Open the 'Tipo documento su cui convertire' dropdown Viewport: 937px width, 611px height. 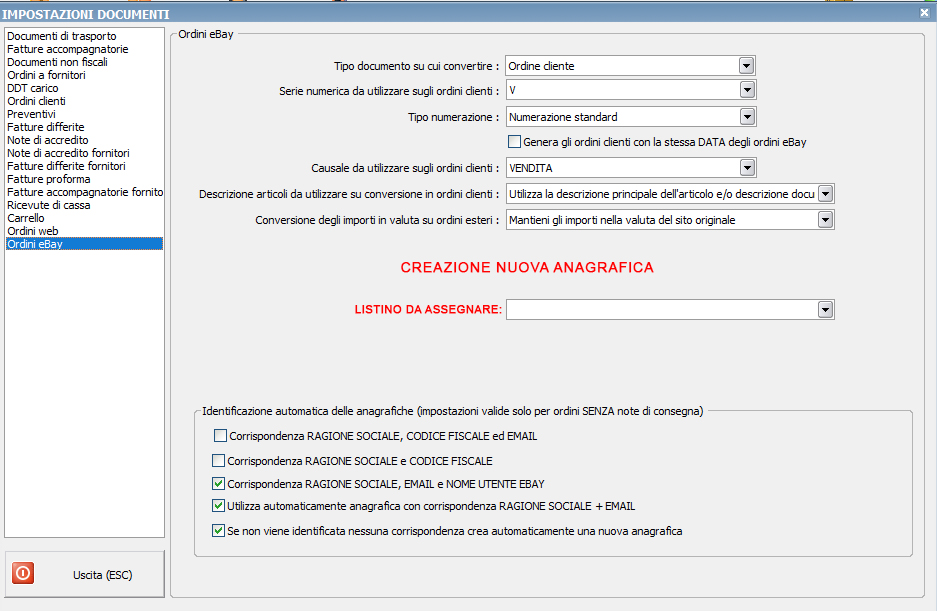pyautogui.click(x=746, y=66)
